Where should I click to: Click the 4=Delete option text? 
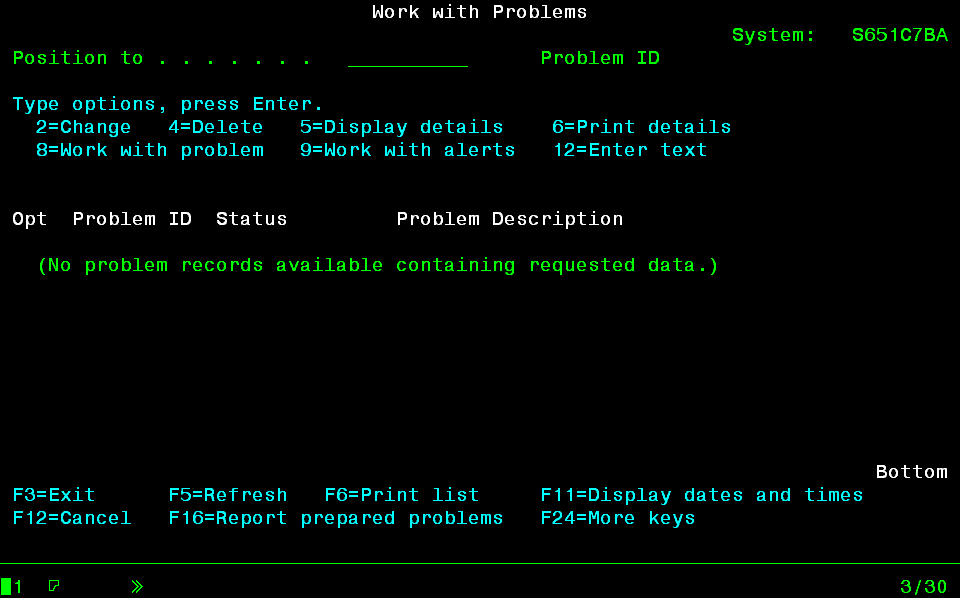coord(215,127)
